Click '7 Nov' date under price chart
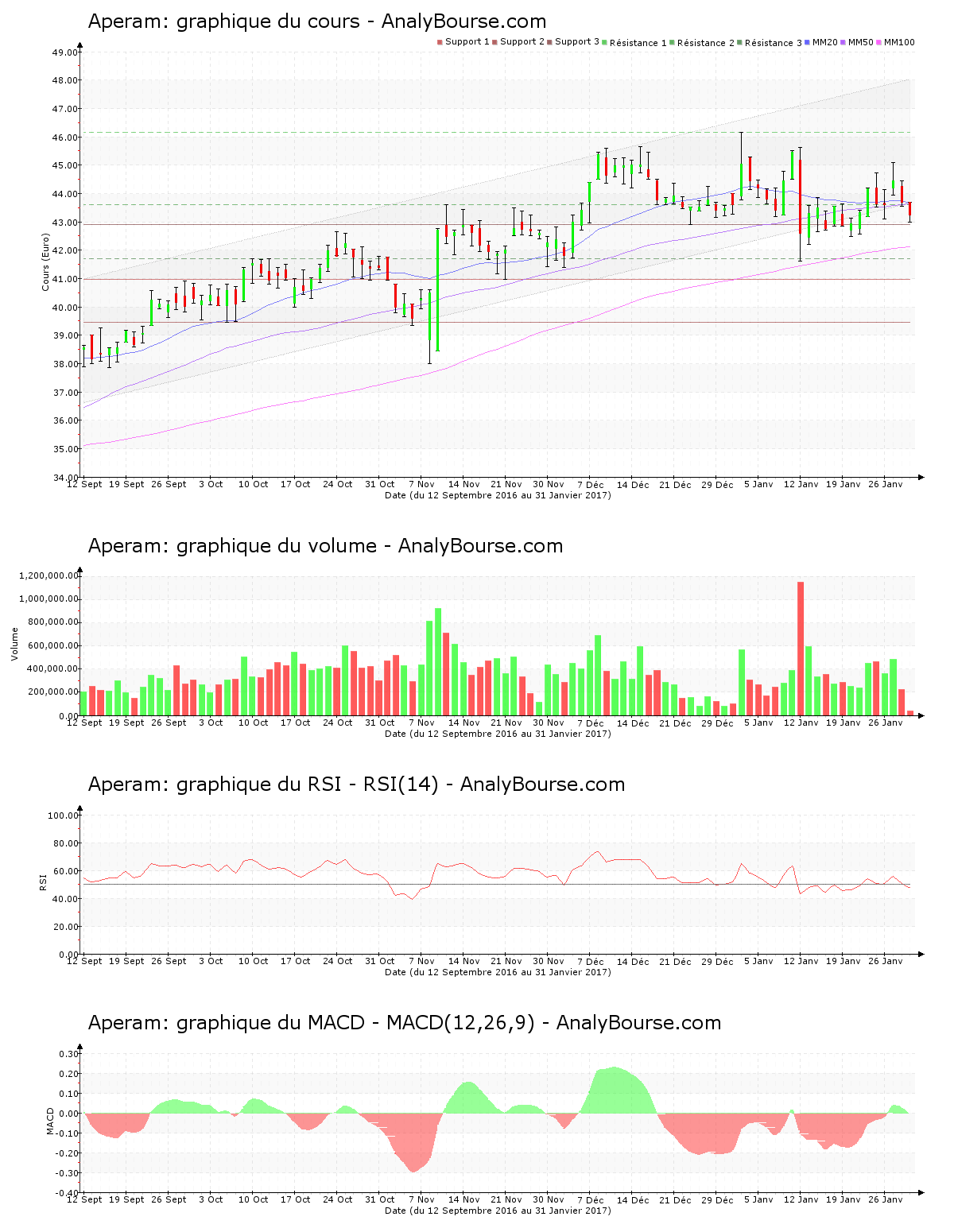Image resolution: width=954 pixels, height=1232 pixels. point(422,484)
